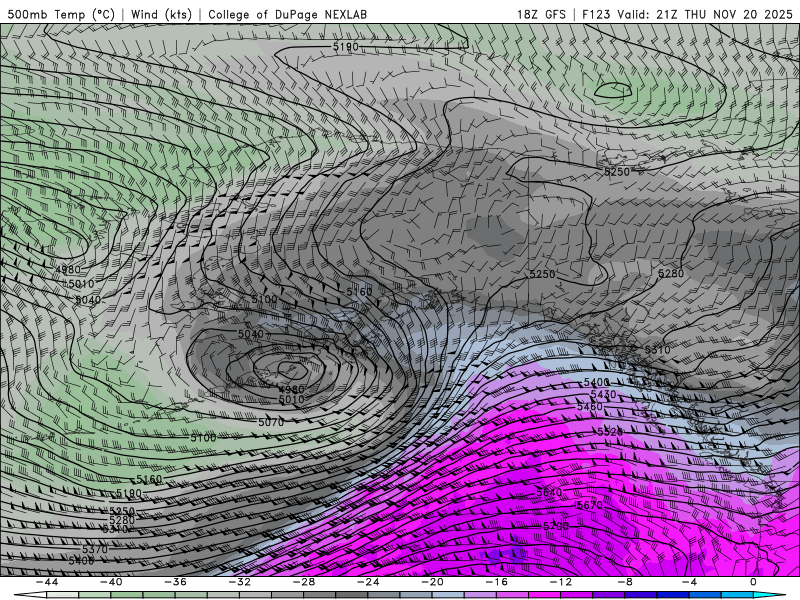Click the -16 colorbar tick label
The width and height of the screenshot is (800, 600).
pos(496,582)
